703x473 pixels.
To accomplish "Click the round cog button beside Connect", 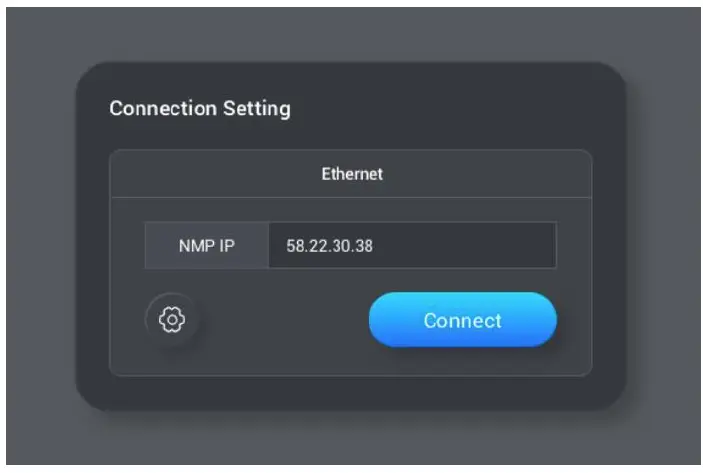I will point(173,320).
